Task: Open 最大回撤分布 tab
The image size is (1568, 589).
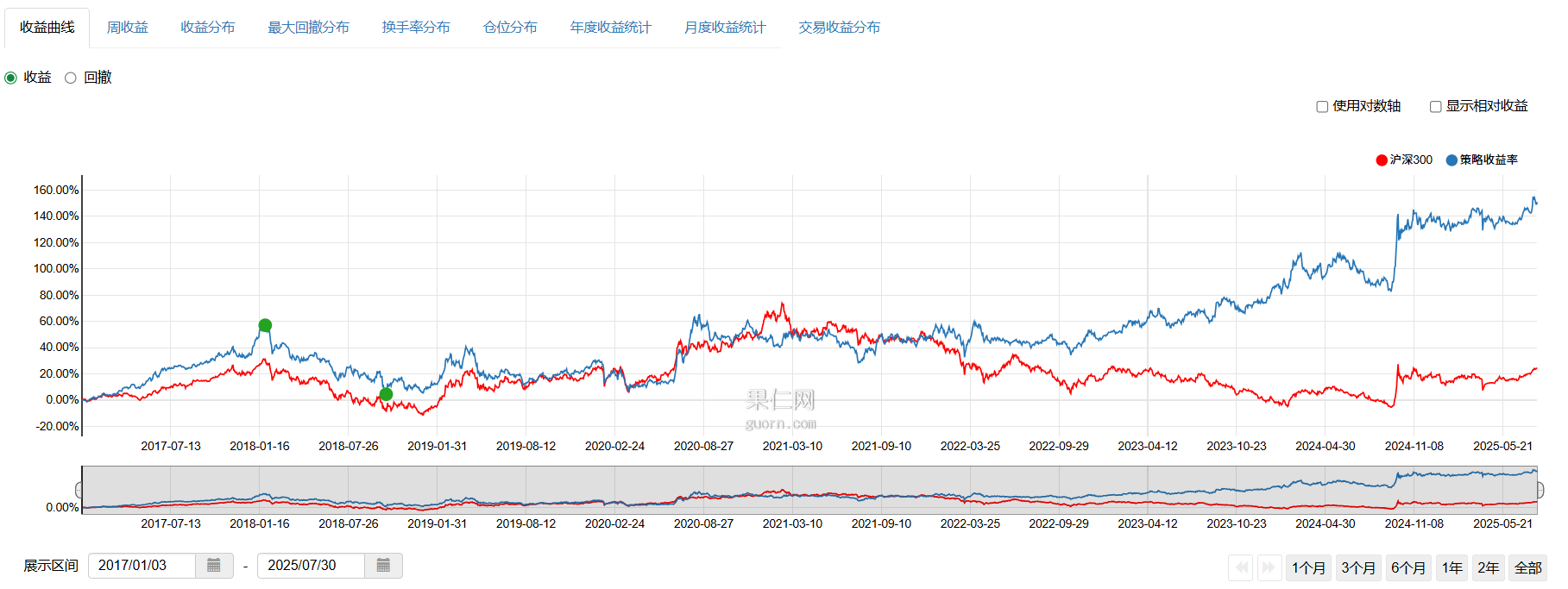Action: [x=309, y=28]
